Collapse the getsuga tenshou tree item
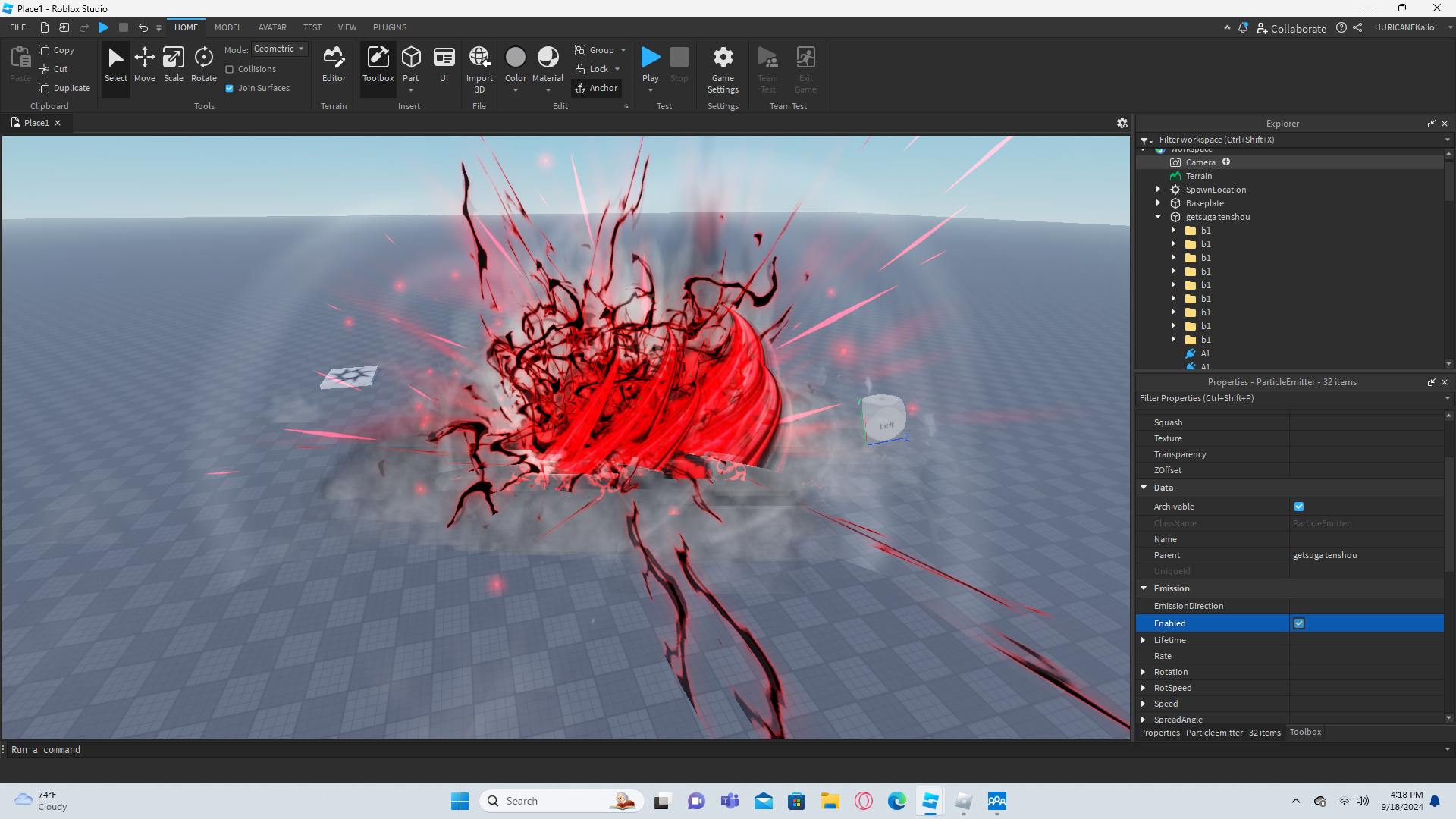This screenshot has height=819, width=1456. pos(1158,217)
